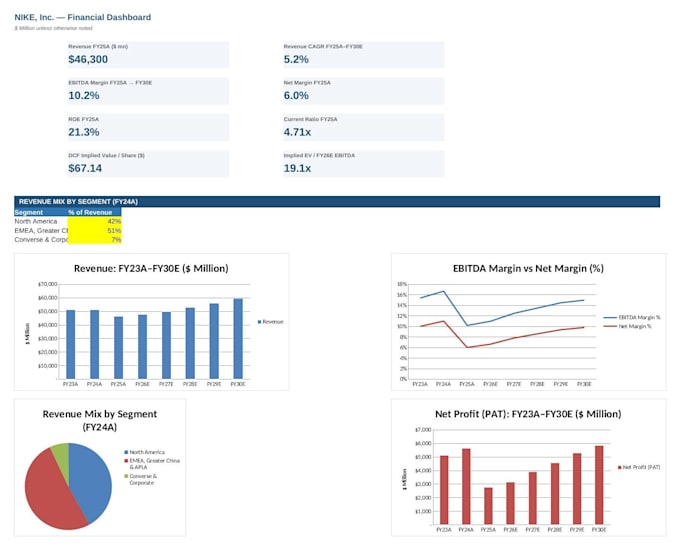The image size is (680, 549).
Task: Click the FY28E axis label in Revenue chart
Action: [190, 384]
